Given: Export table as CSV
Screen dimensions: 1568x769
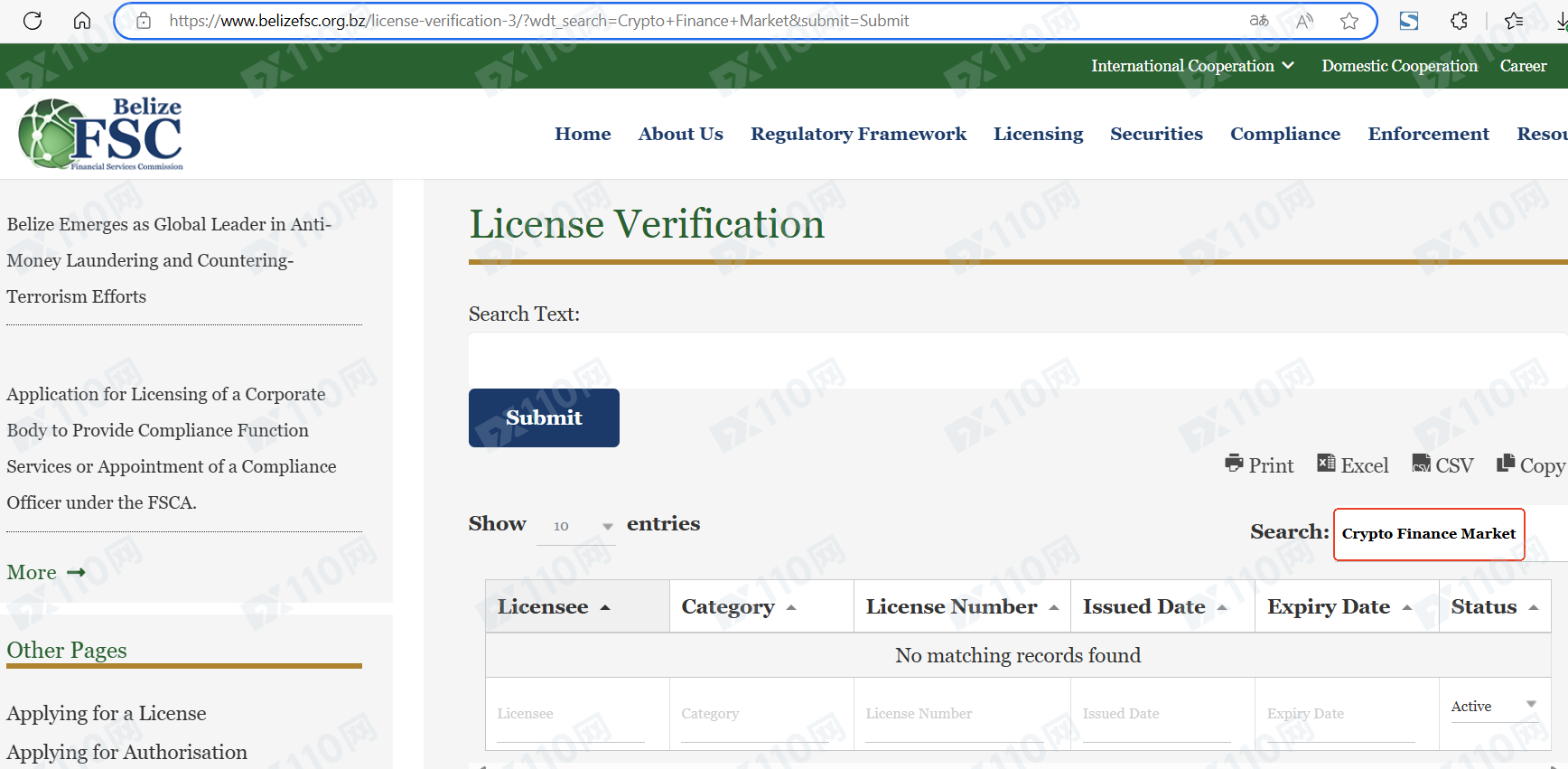Looking at the screenshot, I should [1442, 464].
